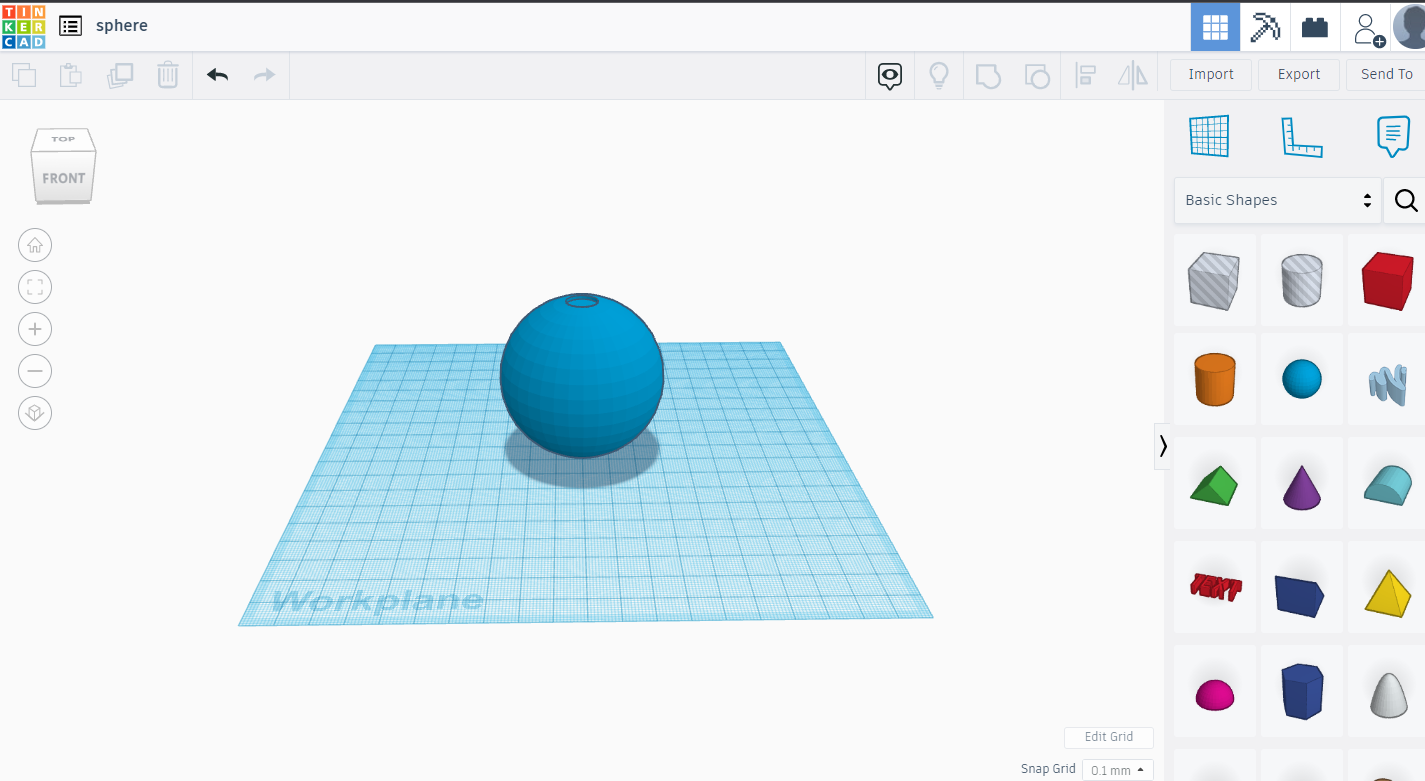Click the Paste tool
This screenshot has height=781, width=1425.
pos(70,75)
